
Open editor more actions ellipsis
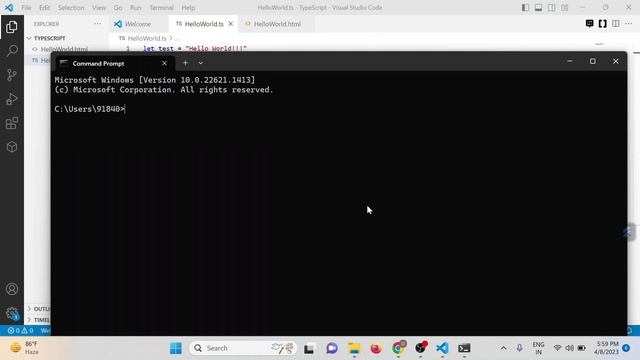pyautogui.click(x=628, y=24)
